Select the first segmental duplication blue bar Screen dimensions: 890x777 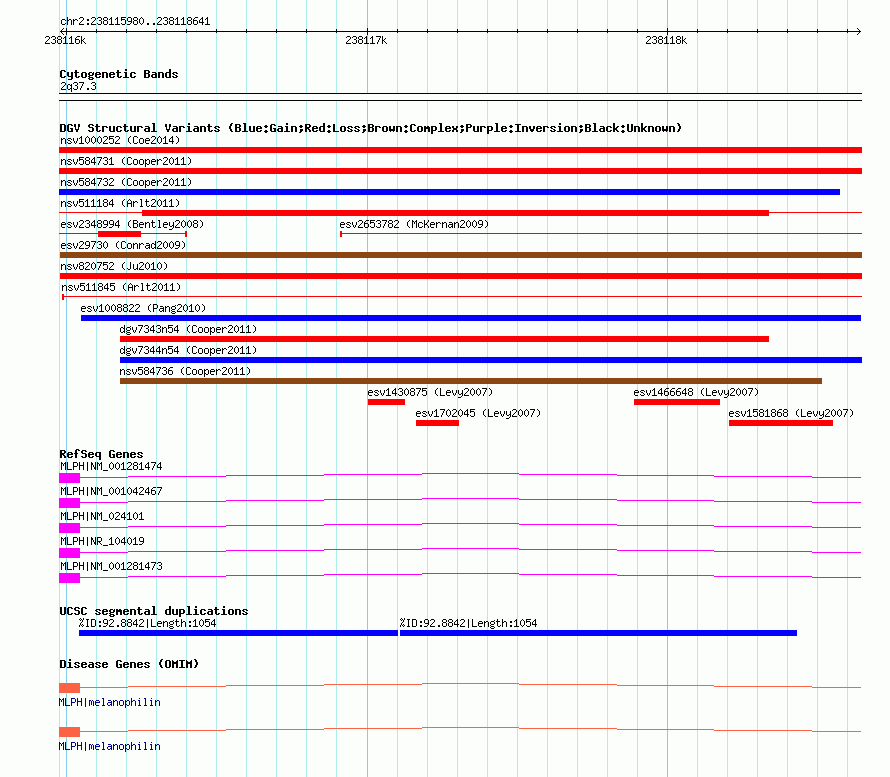(x=238, y=633)
